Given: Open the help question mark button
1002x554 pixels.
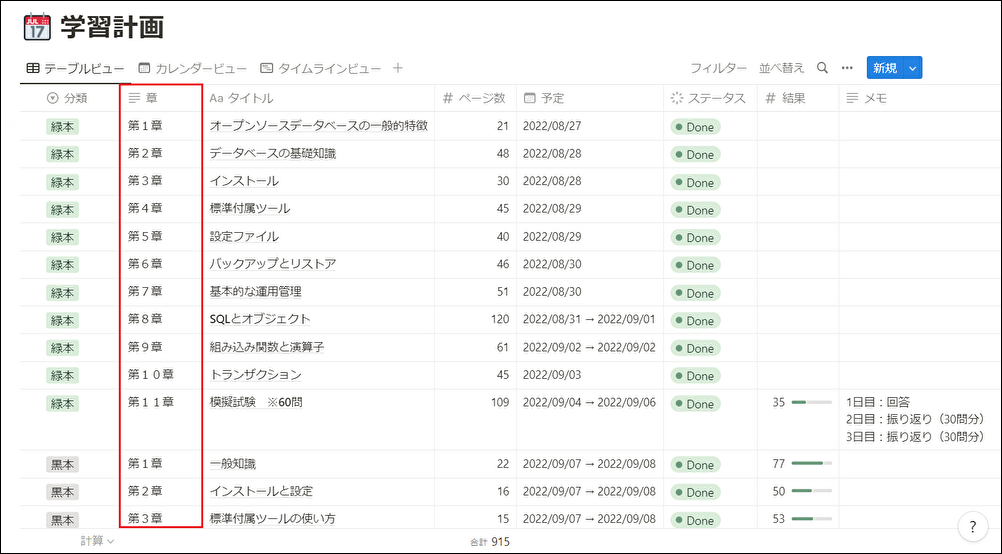Looking at the screenshot, I should (x=973, y=527).
